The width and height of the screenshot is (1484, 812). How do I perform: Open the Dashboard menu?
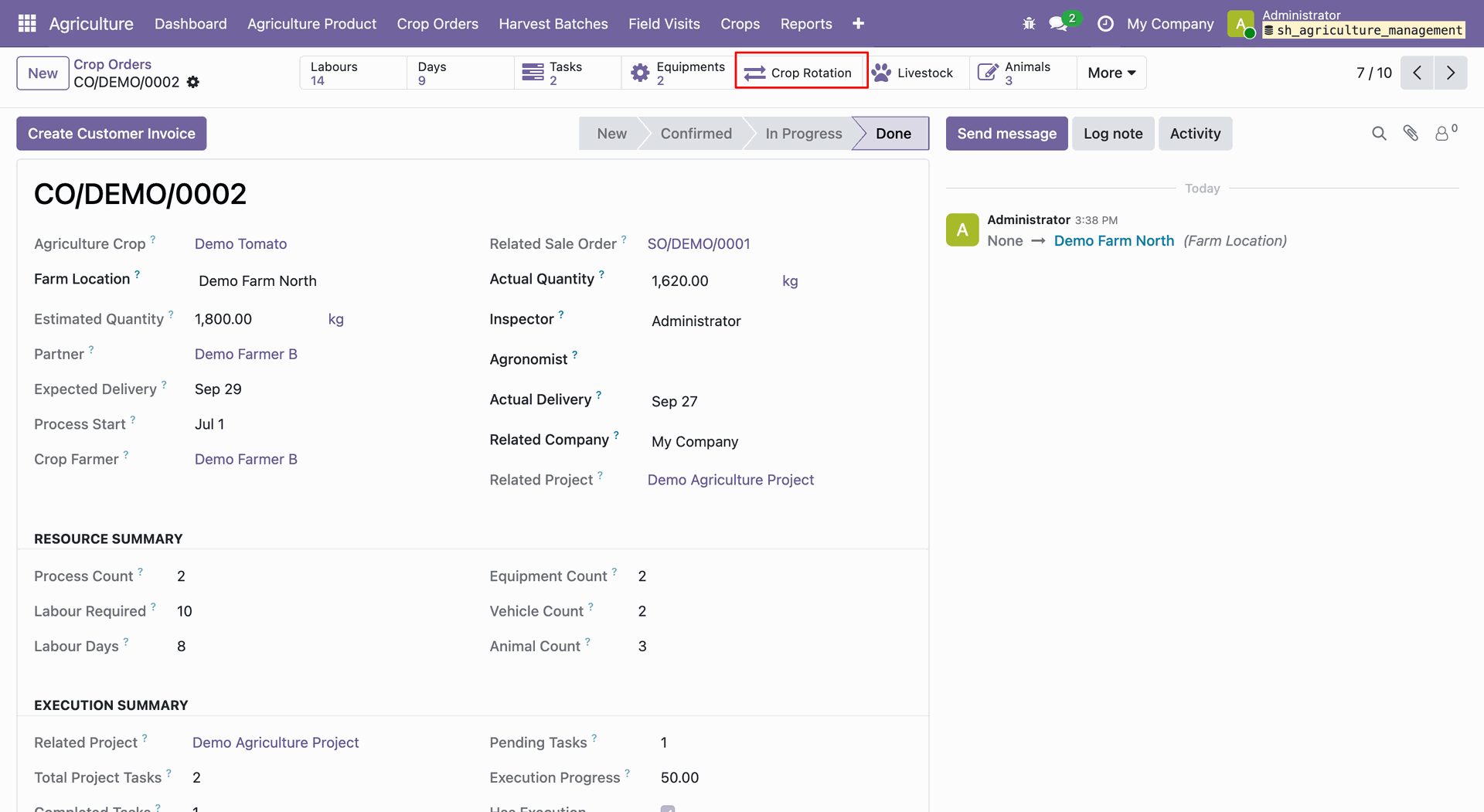tap(191, 24)
